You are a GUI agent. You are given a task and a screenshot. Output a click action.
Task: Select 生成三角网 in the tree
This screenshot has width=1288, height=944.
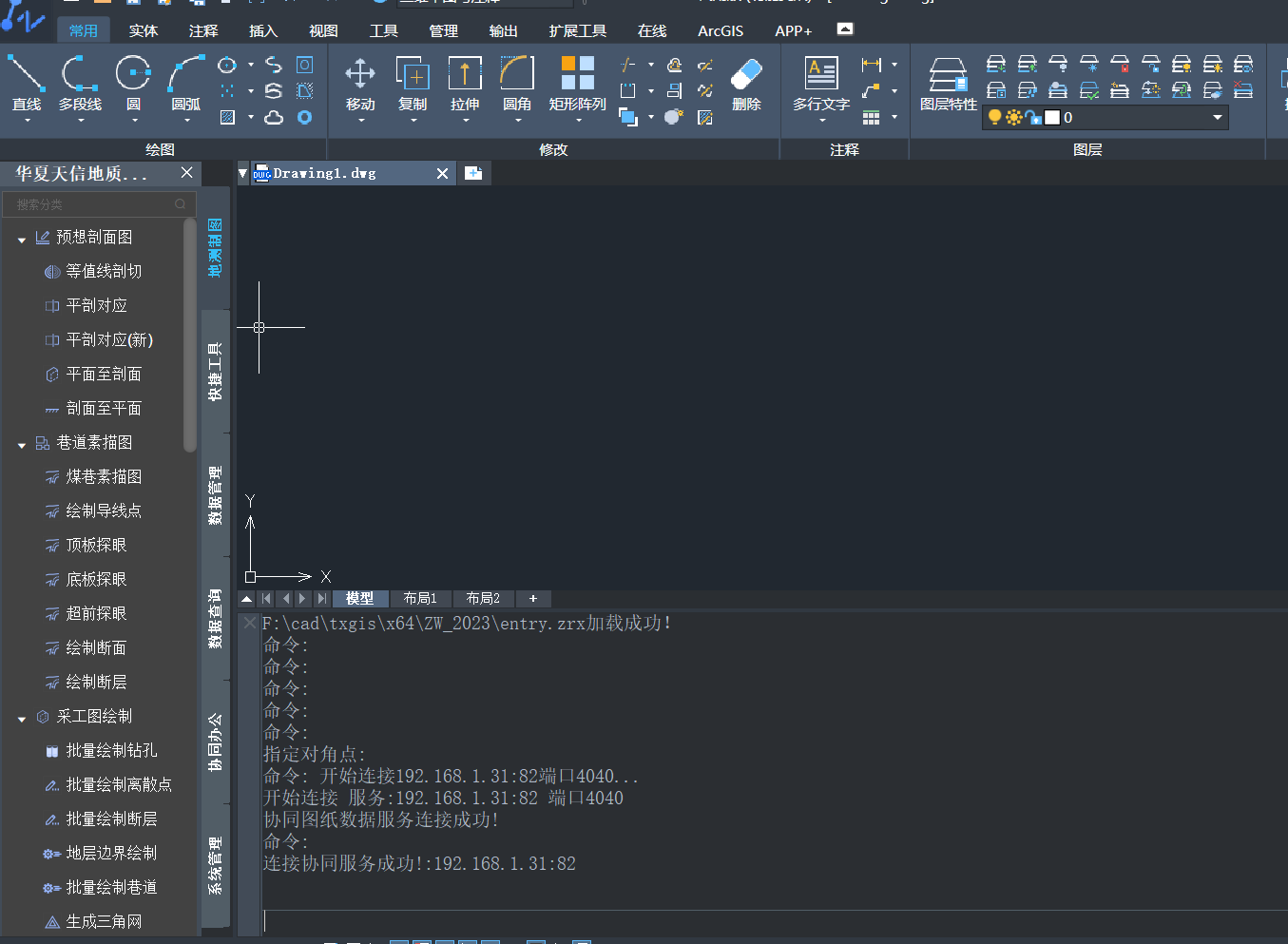click(x=104, y=921)
